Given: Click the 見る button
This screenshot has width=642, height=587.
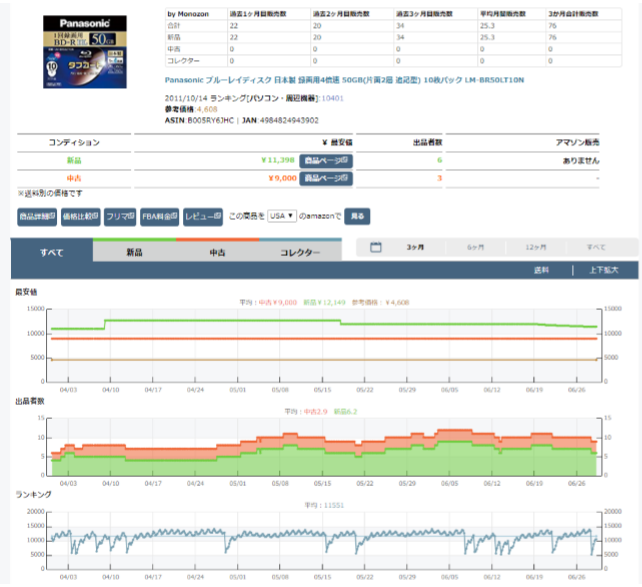Looking at the screenshot, I should click(x=357, y=216).
